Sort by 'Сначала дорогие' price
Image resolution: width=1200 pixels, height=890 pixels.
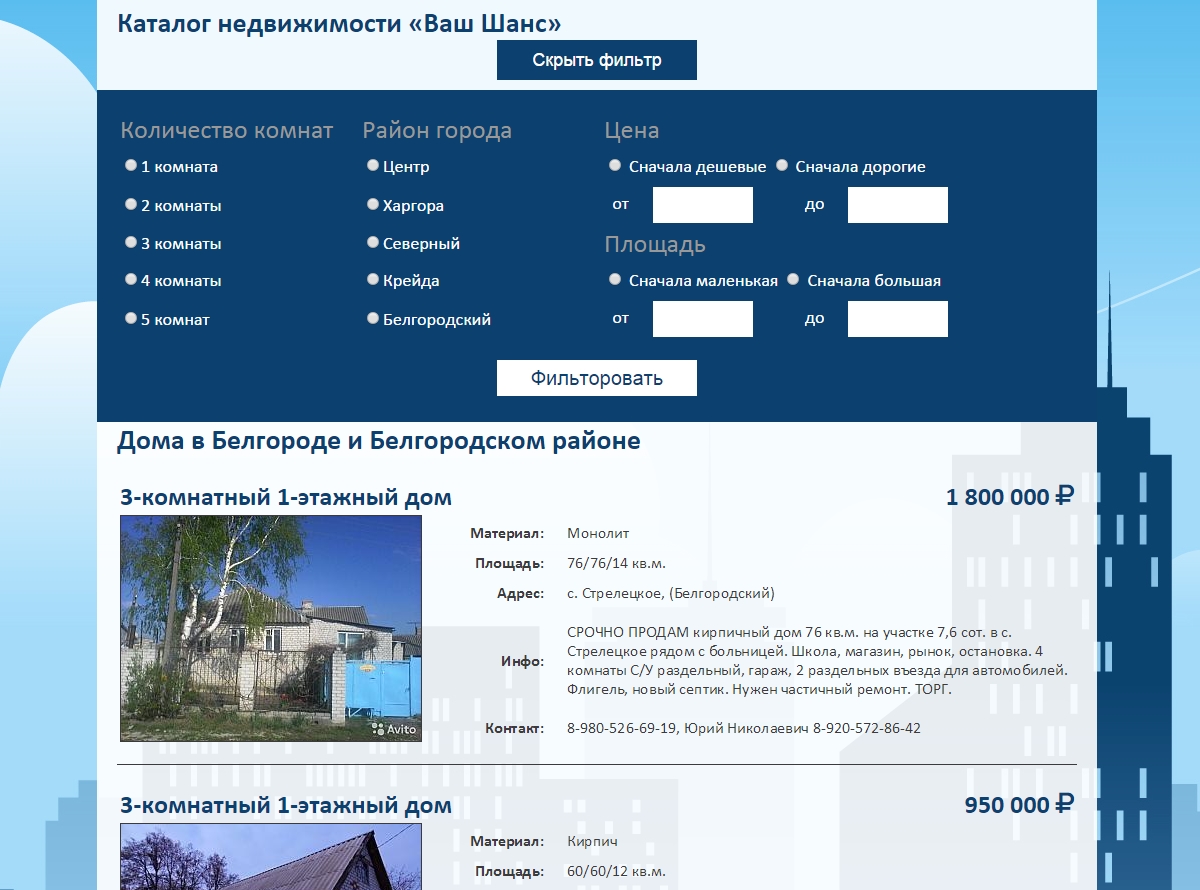tap(782, 166)
